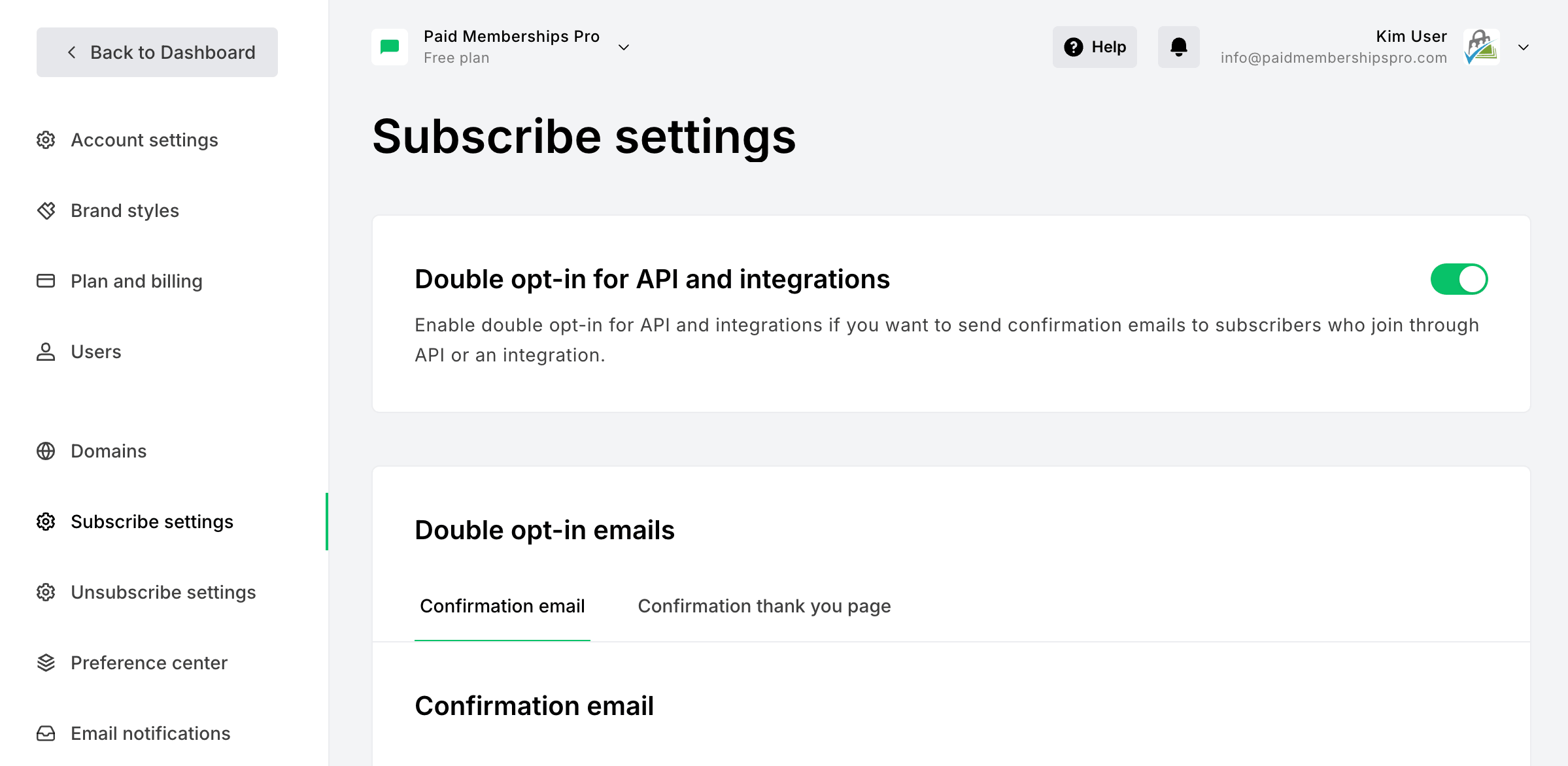Open notifications bell
This screenshot has height=766, width=1568.
pos(1178,47)
